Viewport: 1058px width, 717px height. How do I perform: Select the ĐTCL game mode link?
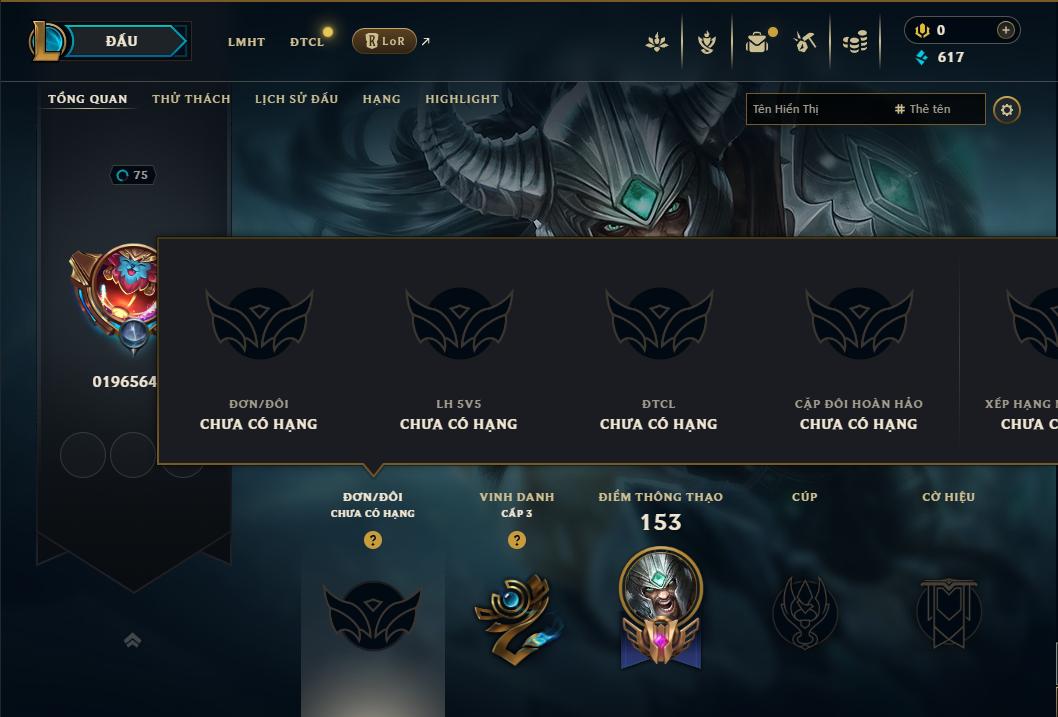point(307,42)
